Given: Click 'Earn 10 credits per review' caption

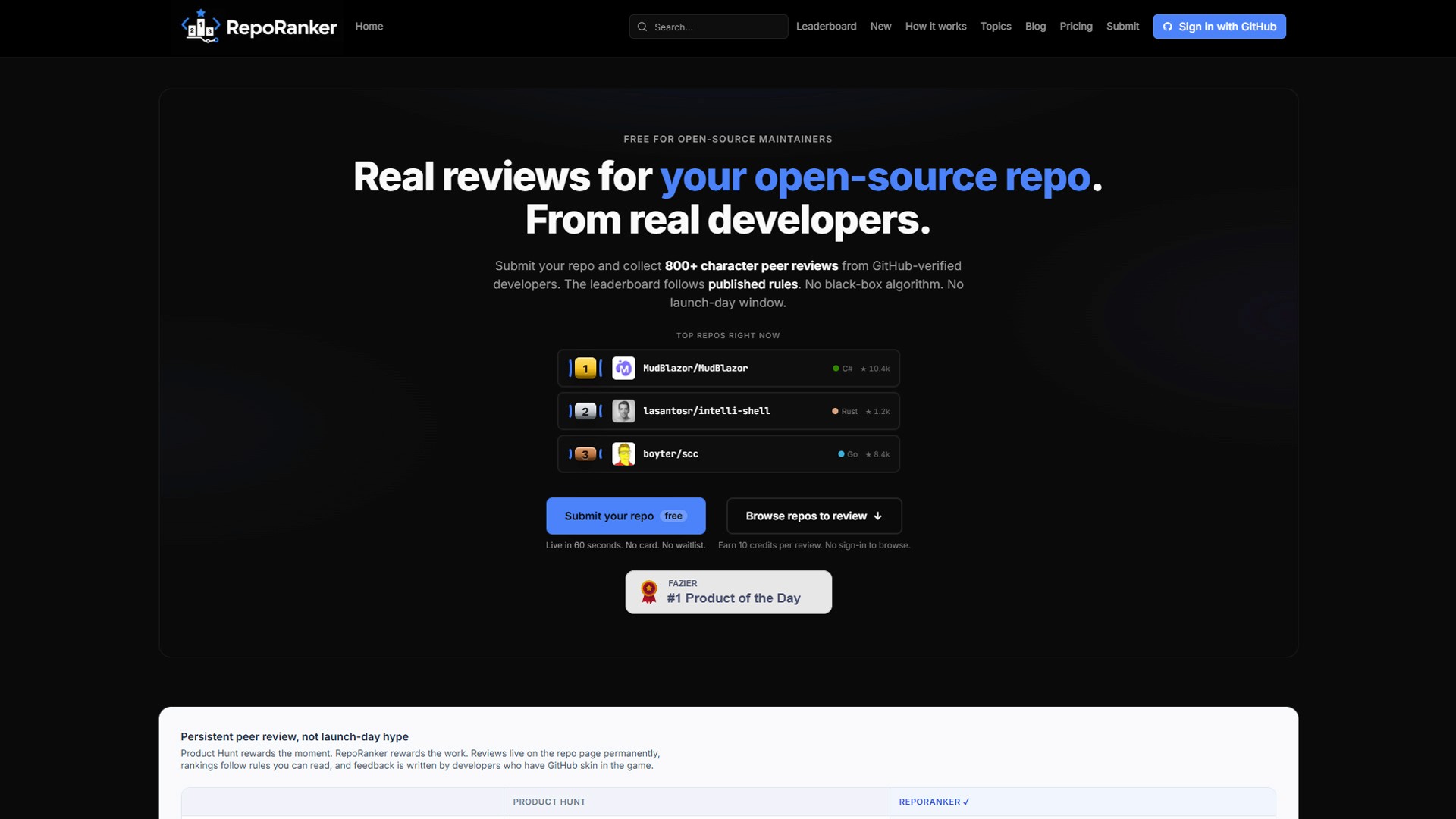Looking at the screenshot, I should [x=814, y=545].
